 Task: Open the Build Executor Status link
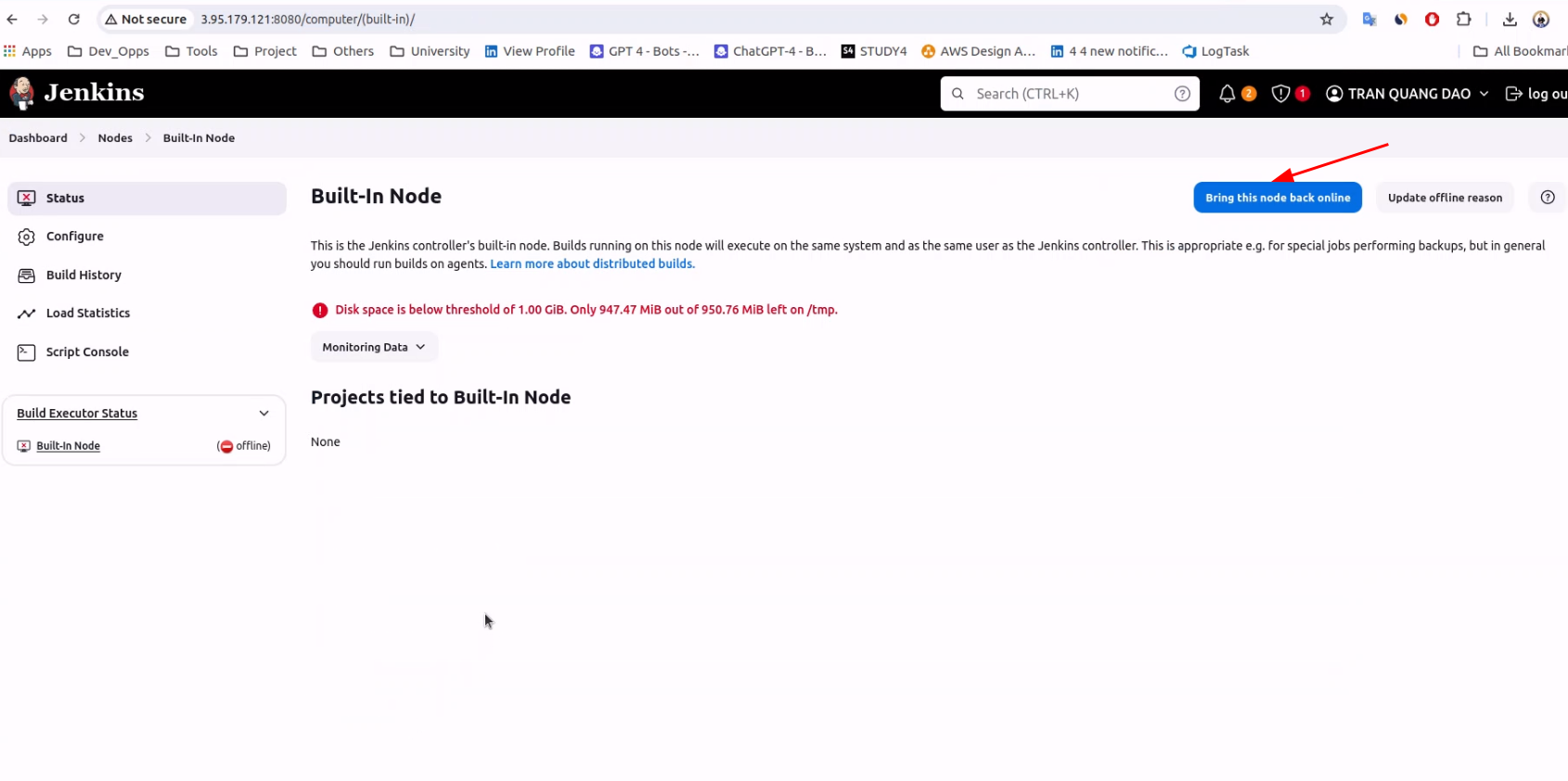point(77,414)
